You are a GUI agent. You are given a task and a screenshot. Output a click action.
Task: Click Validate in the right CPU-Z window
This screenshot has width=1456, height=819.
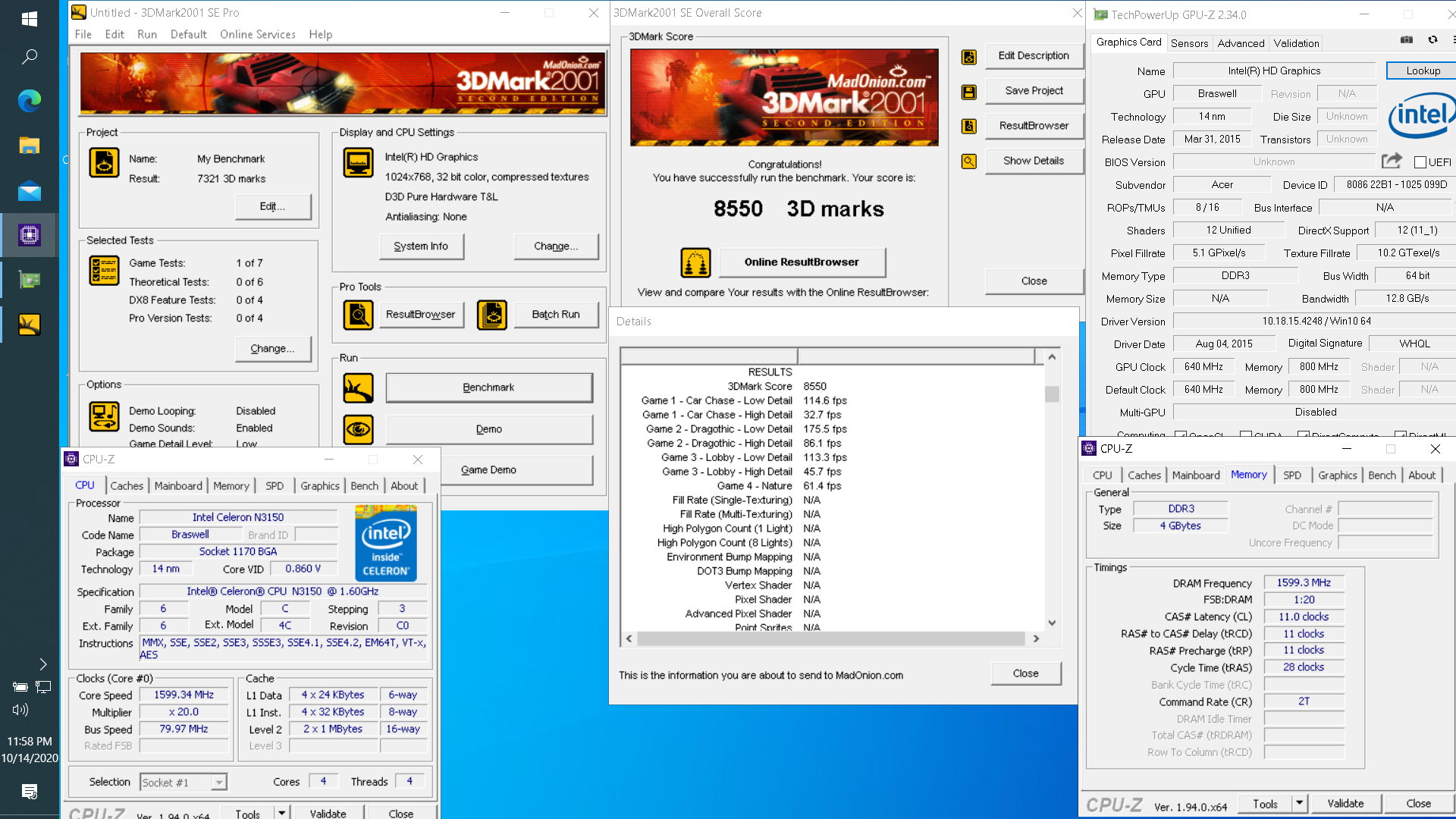coord(1345,803)
